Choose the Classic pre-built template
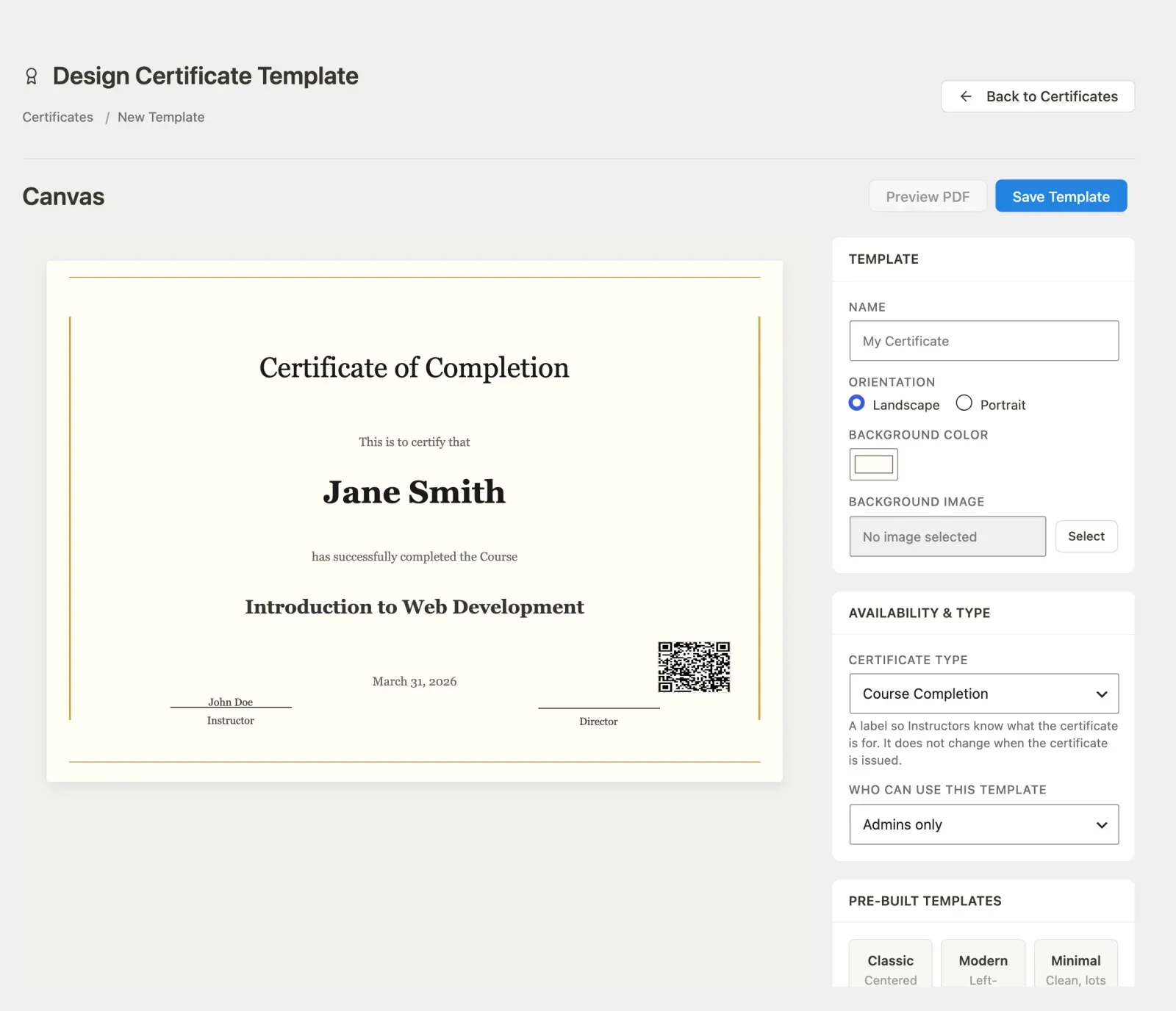Viewport: 1176px width, 1011px height. (x=891, y=964)
